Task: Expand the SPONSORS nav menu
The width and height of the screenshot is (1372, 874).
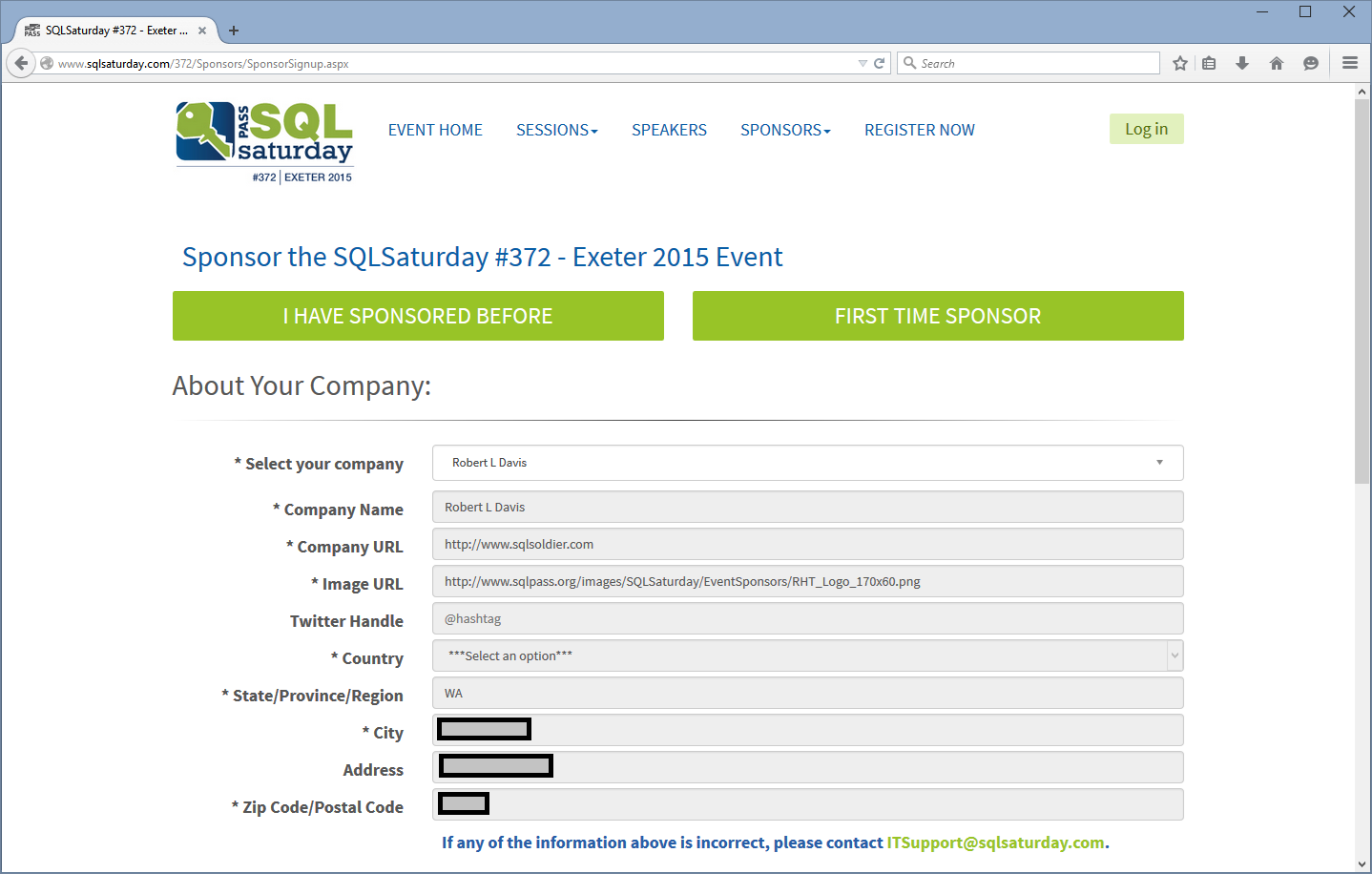Action: point(785,130)
